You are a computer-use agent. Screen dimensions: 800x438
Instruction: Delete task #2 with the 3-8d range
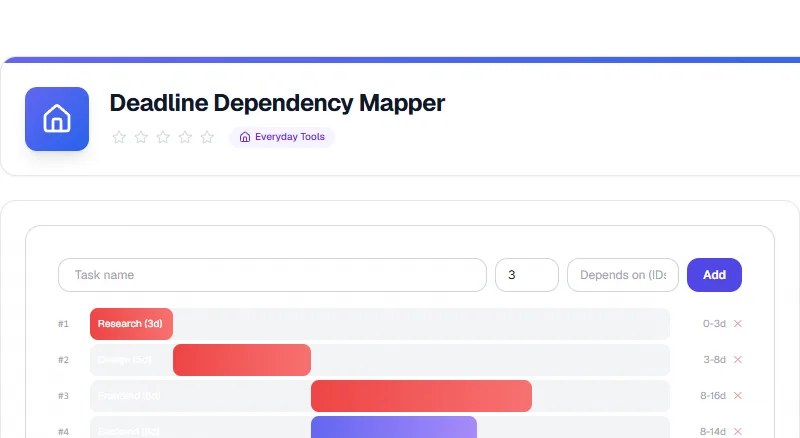coord(738,359)
